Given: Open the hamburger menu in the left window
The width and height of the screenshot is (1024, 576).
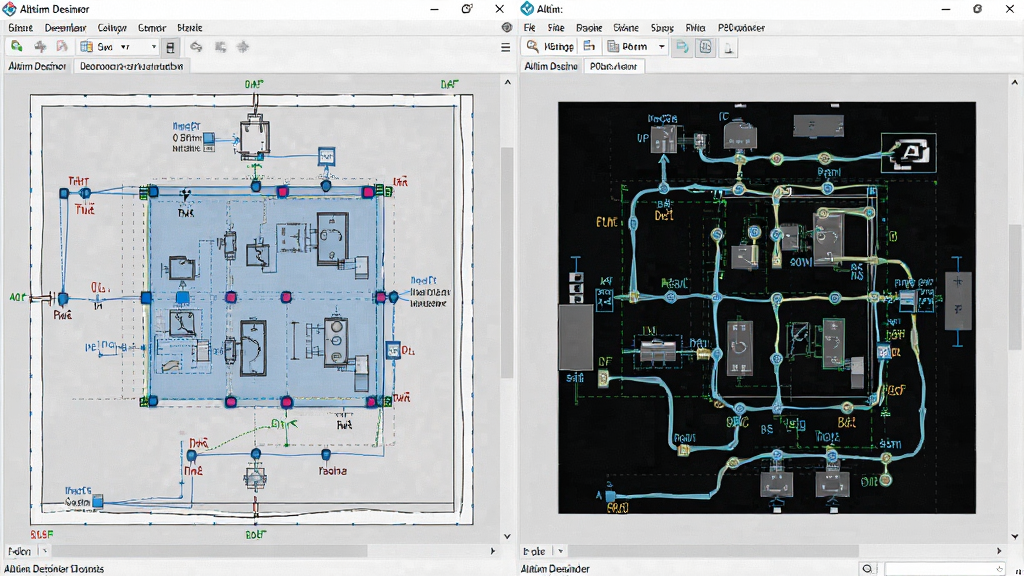Looking at the screenshot, I should [x=505, y=47].
